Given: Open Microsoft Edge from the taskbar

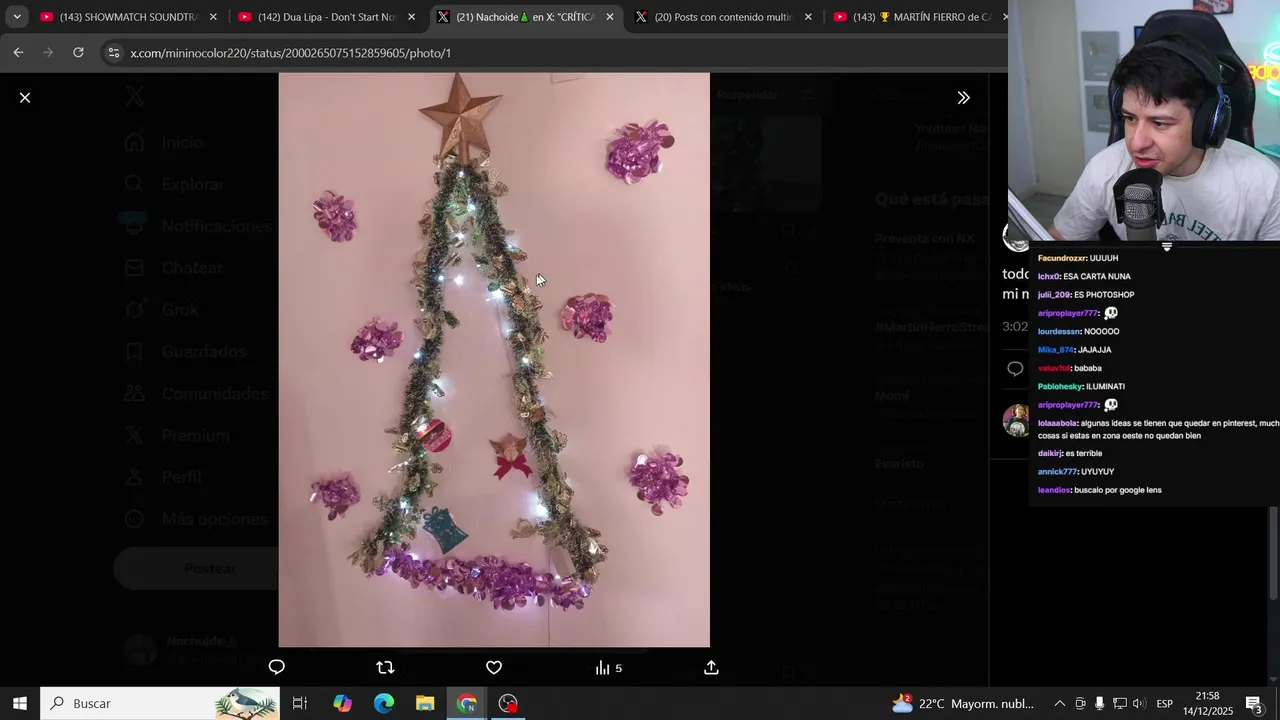Looking at the screenshot, I should (384, 703).
